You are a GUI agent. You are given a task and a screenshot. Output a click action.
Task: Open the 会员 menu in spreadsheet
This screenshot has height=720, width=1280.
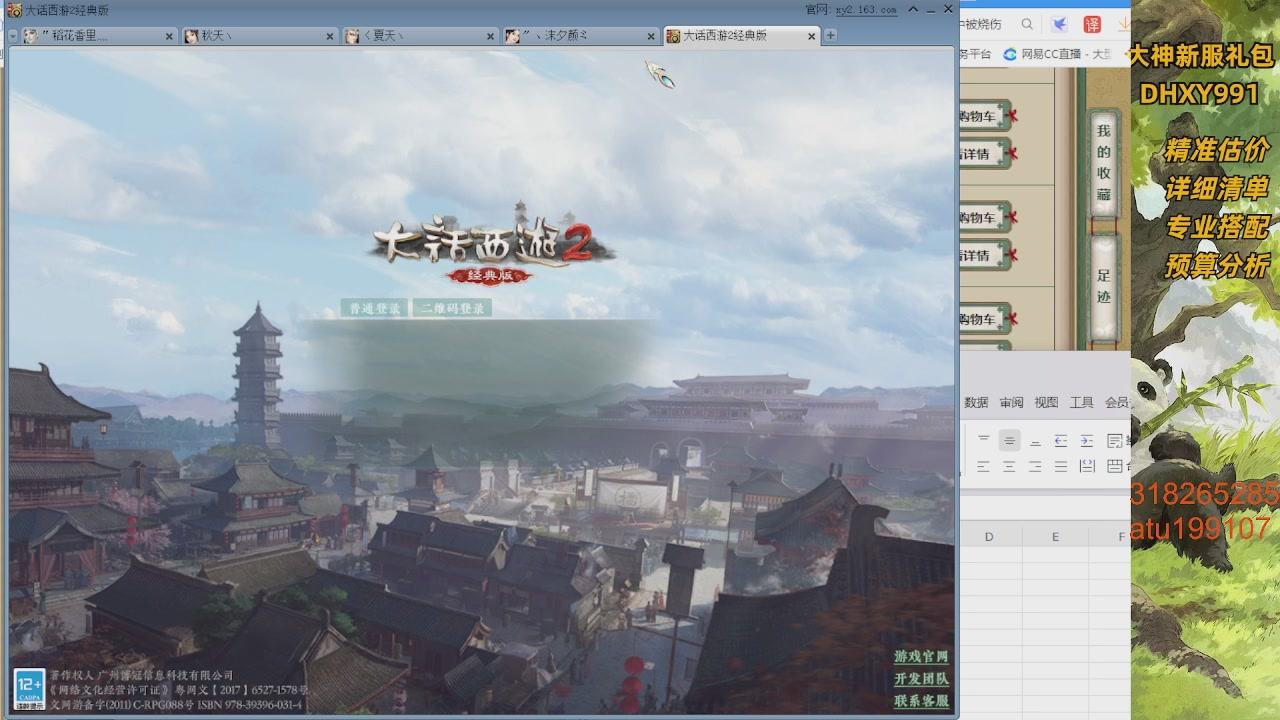(x=1117, y=403)
